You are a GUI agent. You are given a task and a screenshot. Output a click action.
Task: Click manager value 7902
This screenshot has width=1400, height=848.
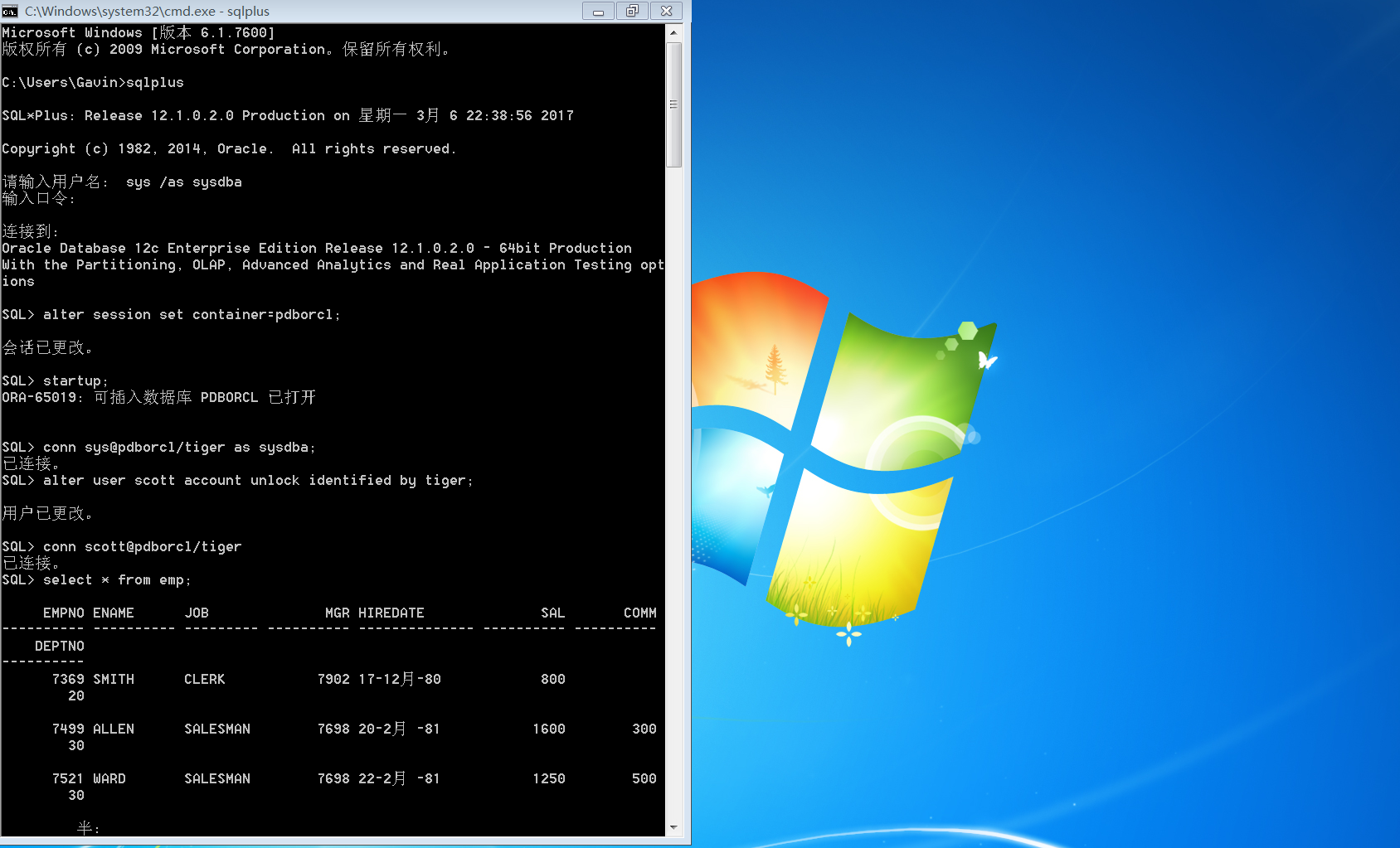333,679
